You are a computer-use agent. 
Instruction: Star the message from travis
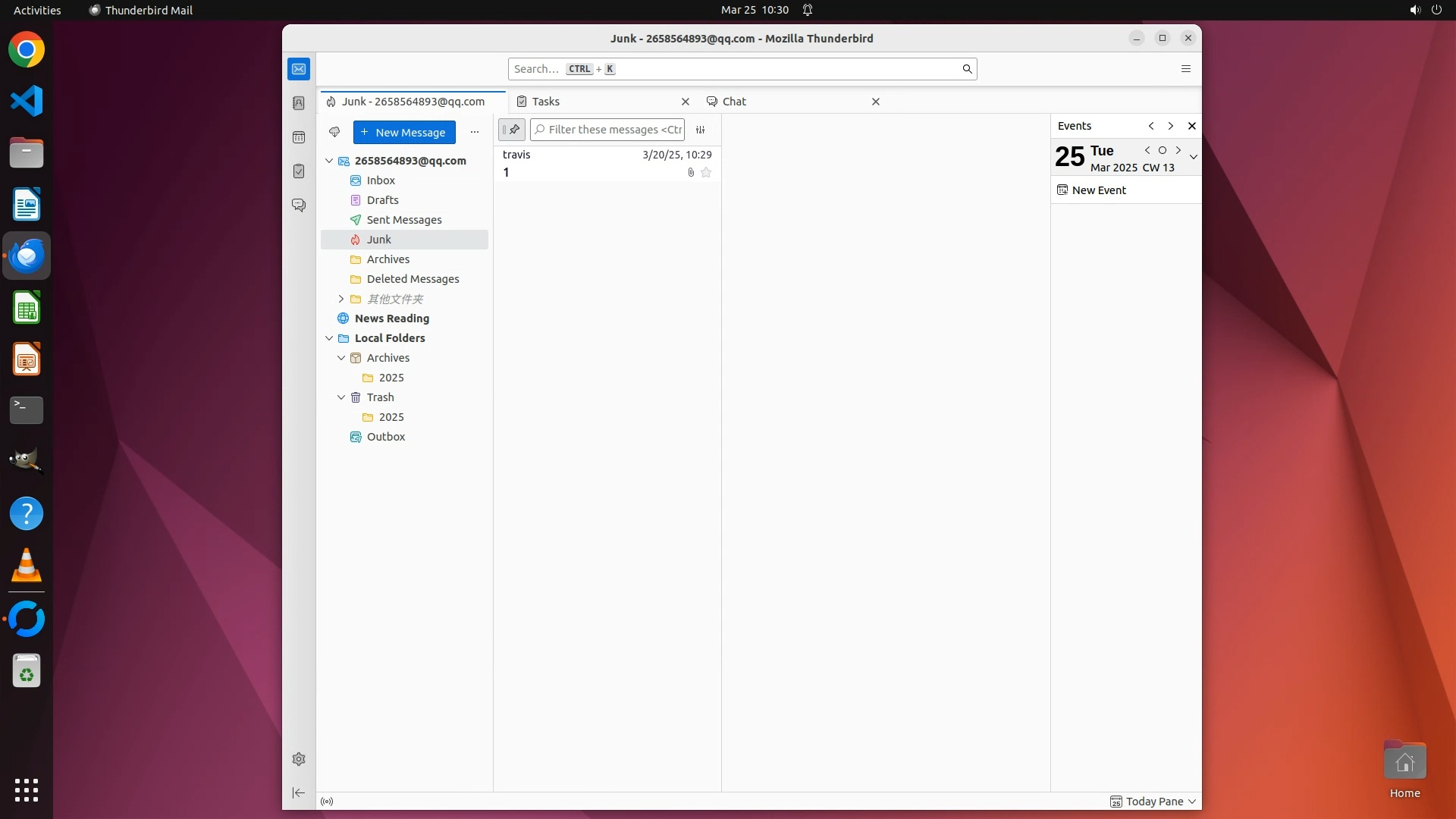[x=706, y=172]
